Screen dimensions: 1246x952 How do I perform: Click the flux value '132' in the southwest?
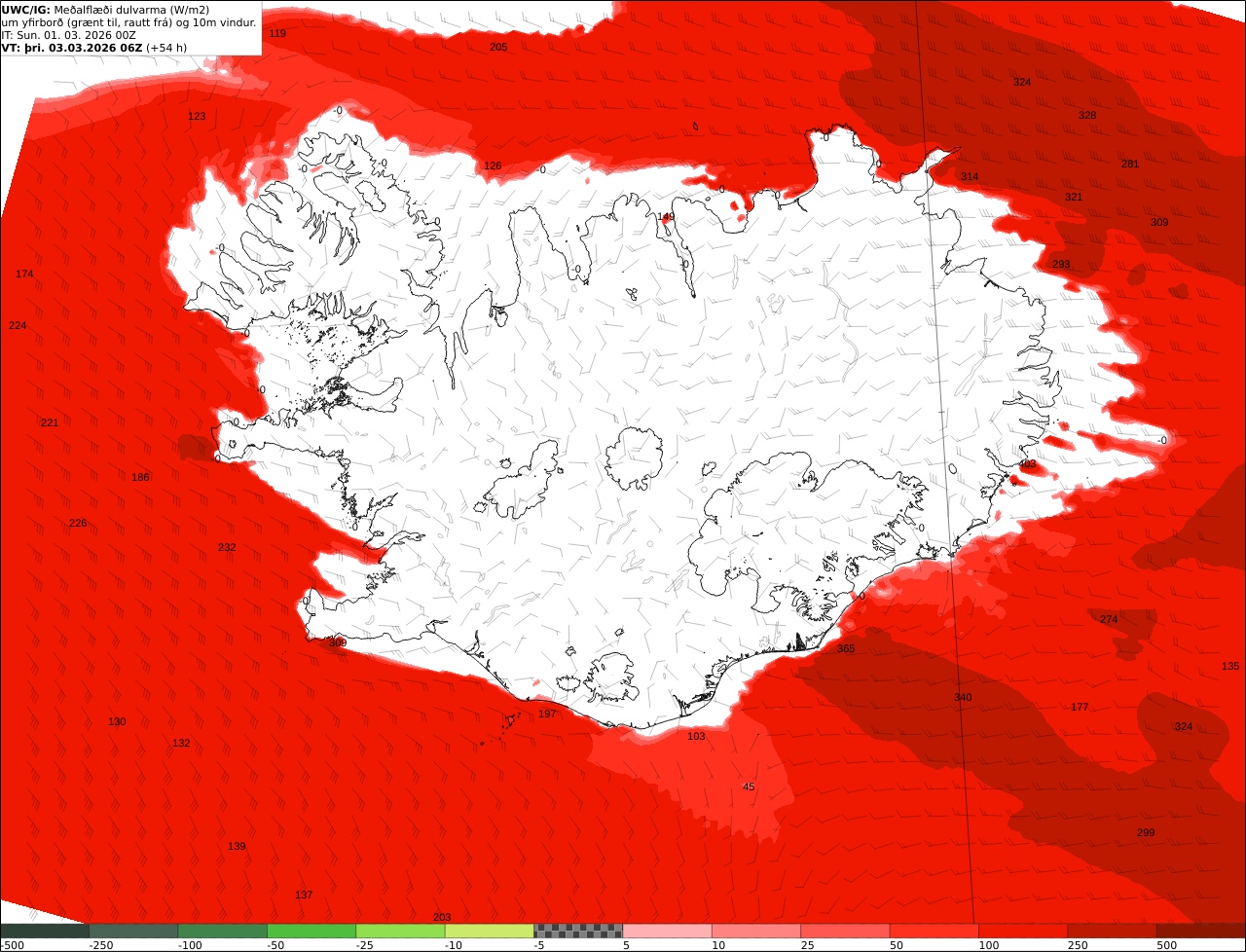coord(181,744)
